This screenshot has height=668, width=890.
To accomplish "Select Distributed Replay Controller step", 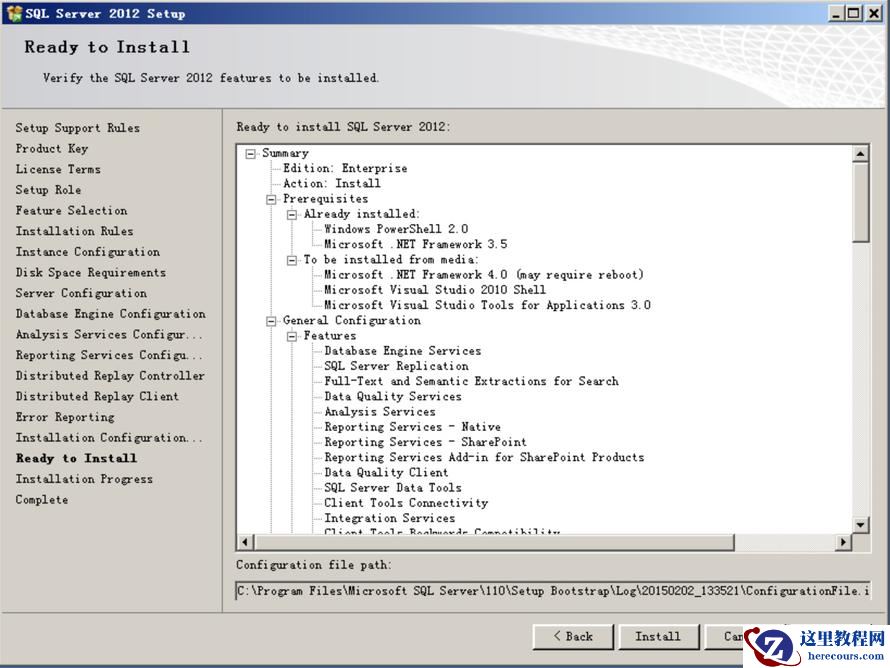I will click(110, 376).
